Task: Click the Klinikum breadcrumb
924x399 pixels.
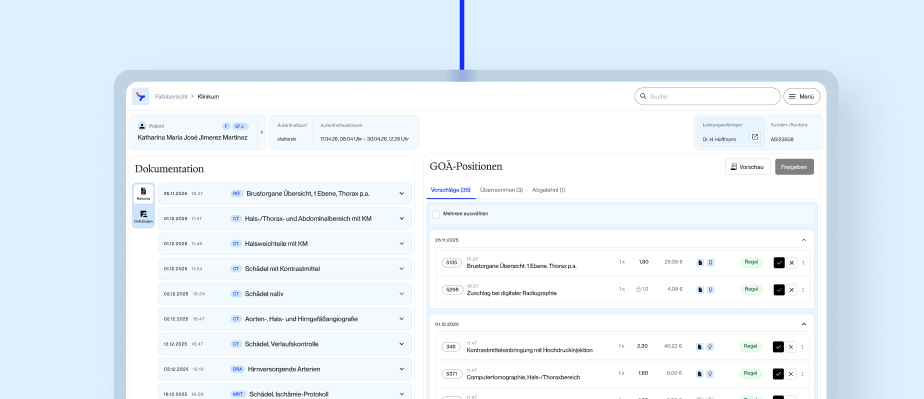Action: point(209,97)
